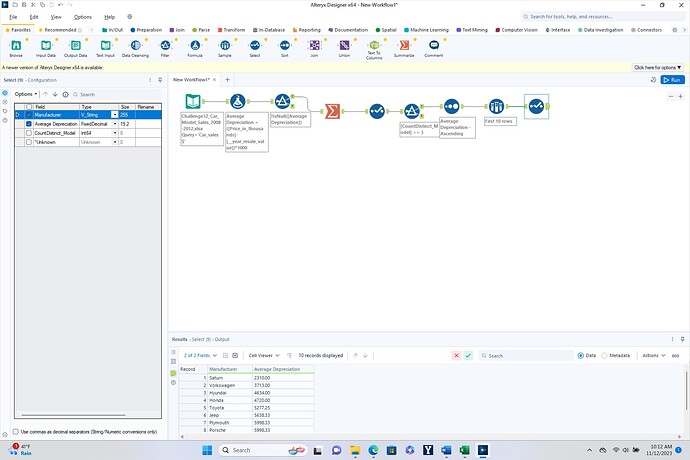The height and width of the screenshot is (460, 690).
Task: Click the Sort tool in the palette
Action: (x=285, y=45)
